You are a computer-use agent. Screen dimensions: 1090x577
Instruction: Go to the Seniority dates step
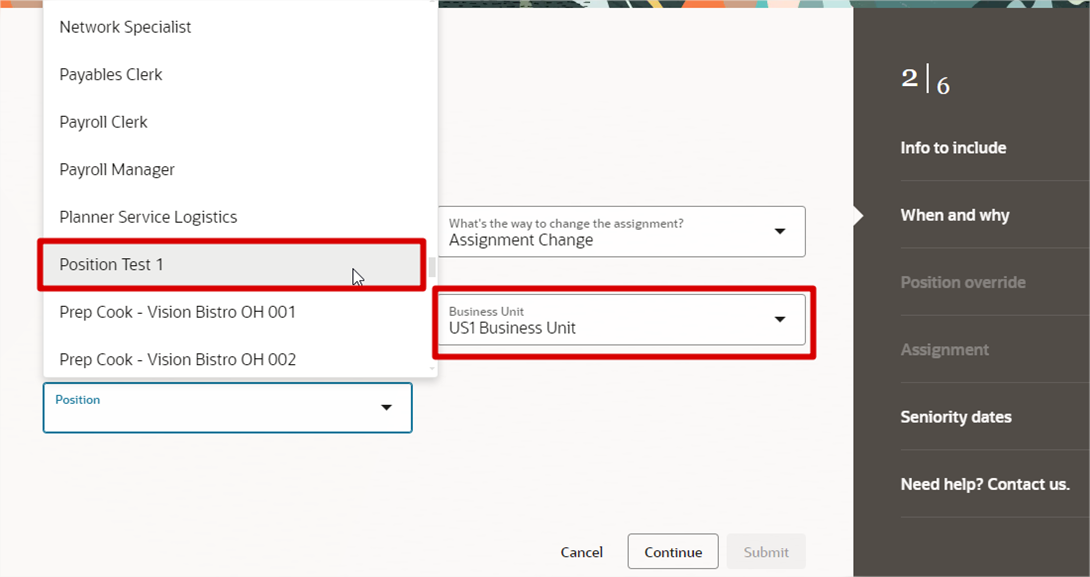(x=957, y=417)
